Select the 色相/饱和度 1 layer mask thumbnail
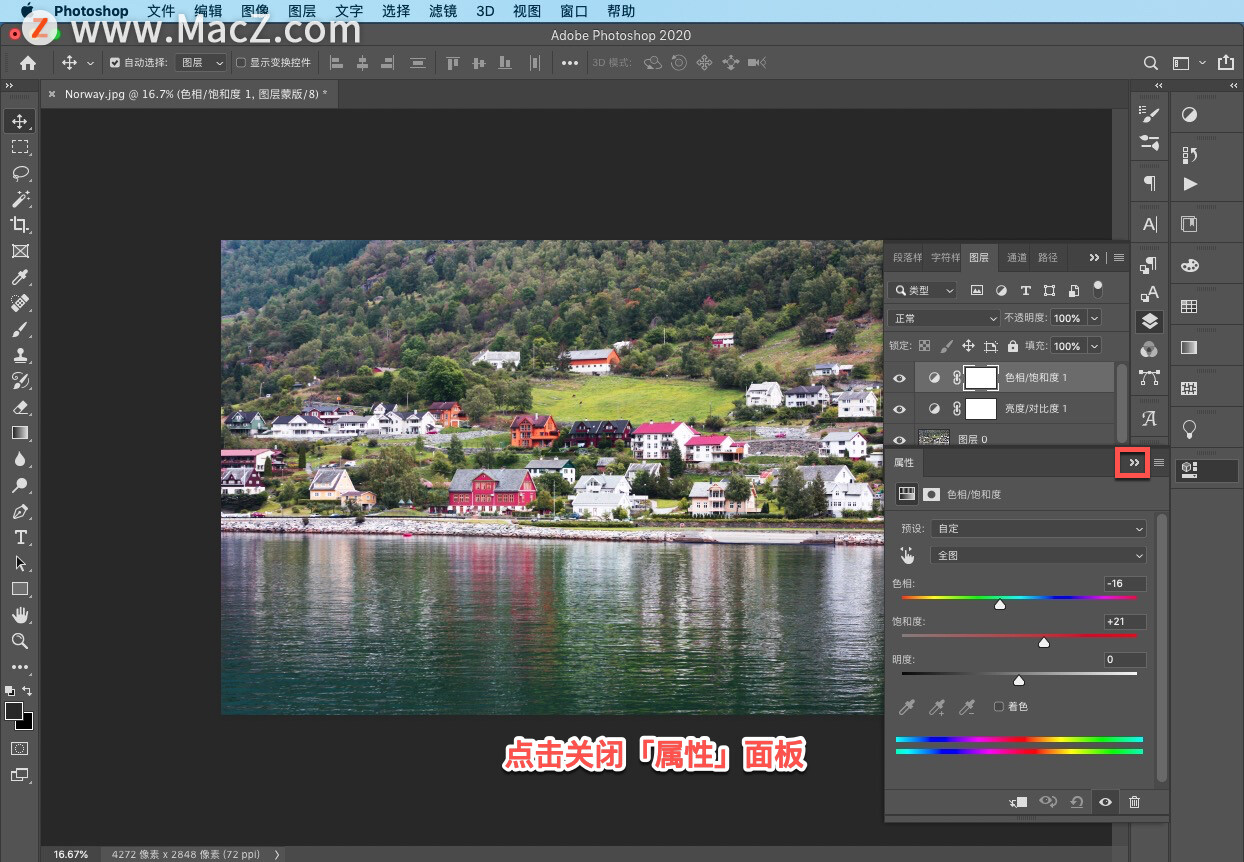This screenshot has width=1244, height=862. click(981, 378)
